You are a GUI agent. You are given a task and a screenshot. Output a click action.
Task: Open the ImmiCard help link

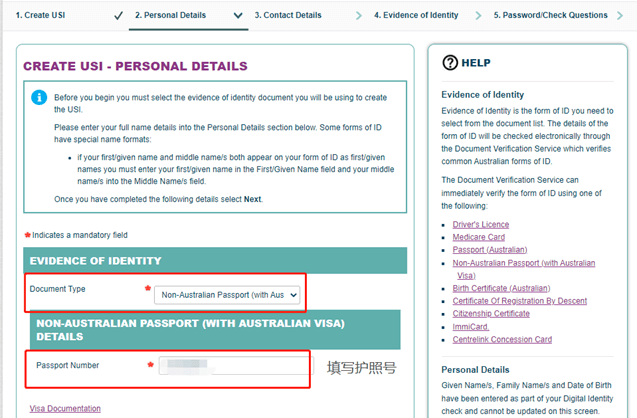(471, 327)
